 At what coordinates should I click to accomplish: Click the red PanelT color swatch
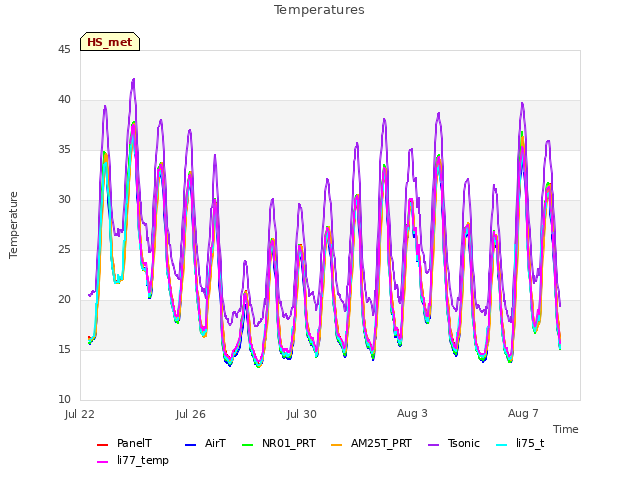coord(102,444)
